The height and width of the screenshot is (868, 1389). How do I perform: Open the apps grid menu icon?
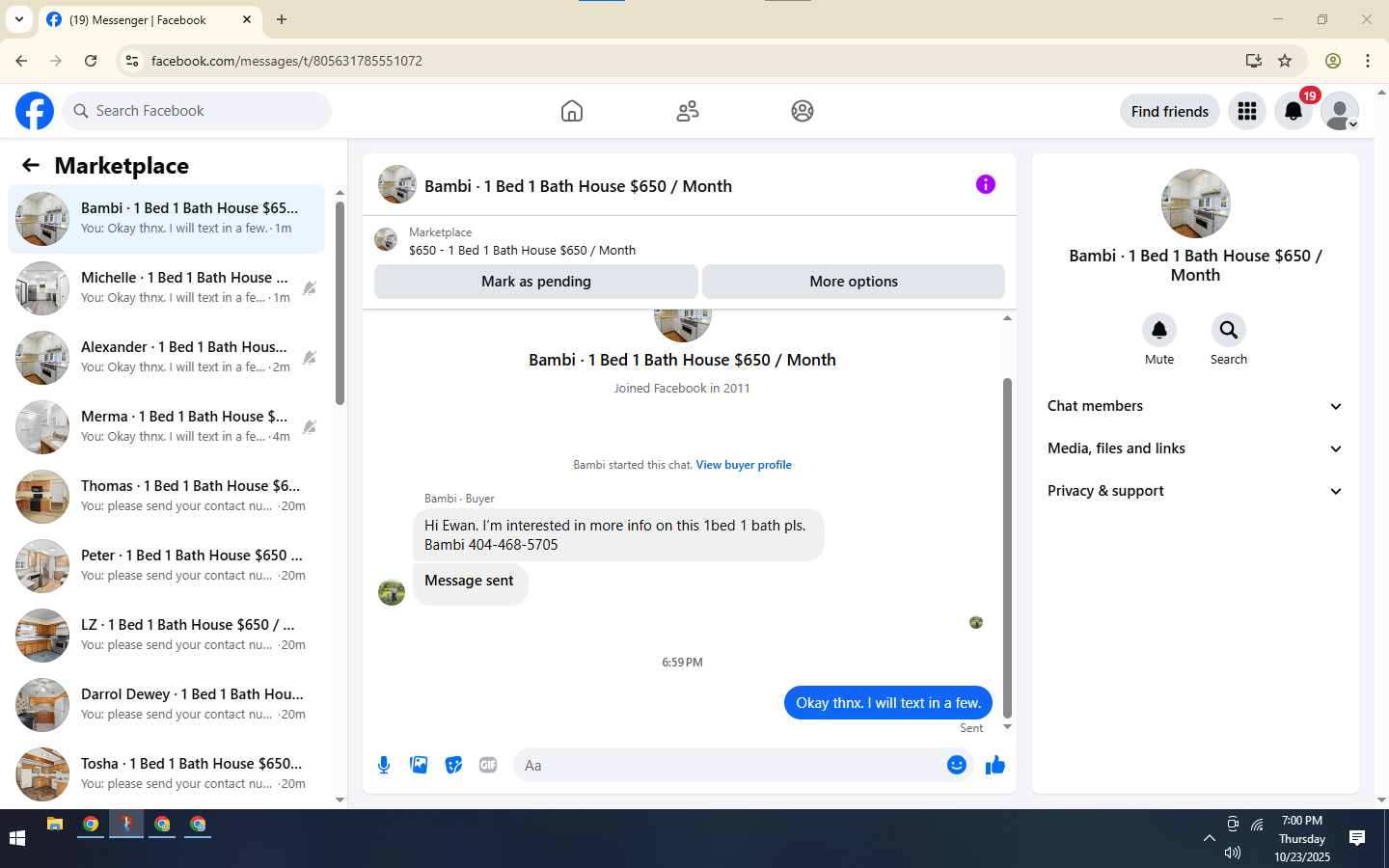(1247, 111)
